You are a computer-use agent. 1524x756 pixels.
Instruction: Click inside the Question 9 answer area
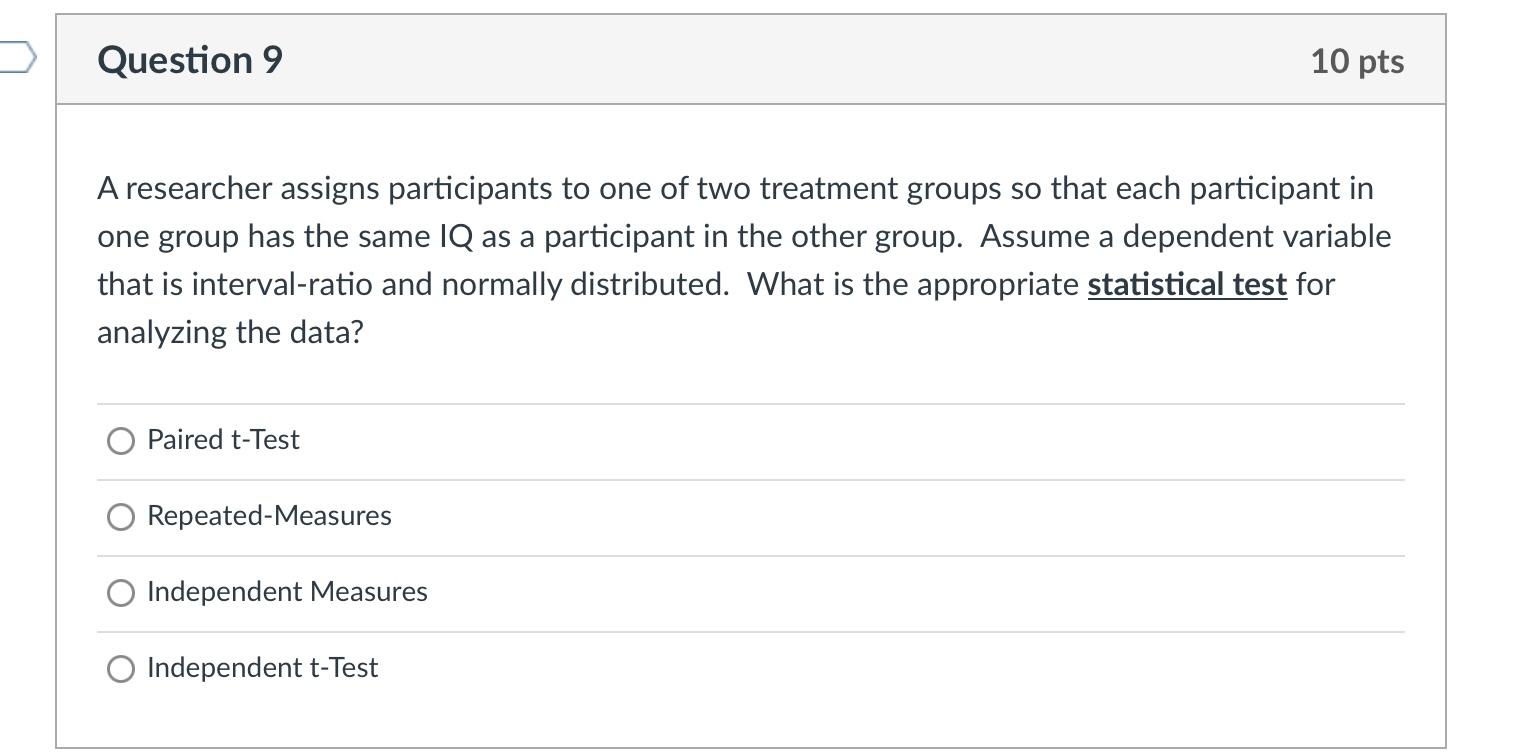tap(750, 550)
